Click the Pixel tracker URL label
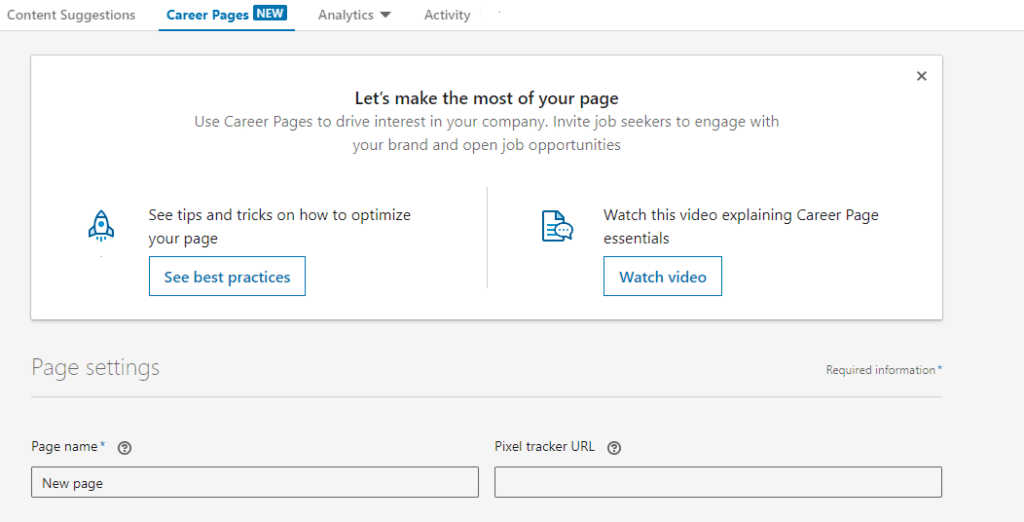The height and width of the screenshot is (522, 1024). [545, 447]
